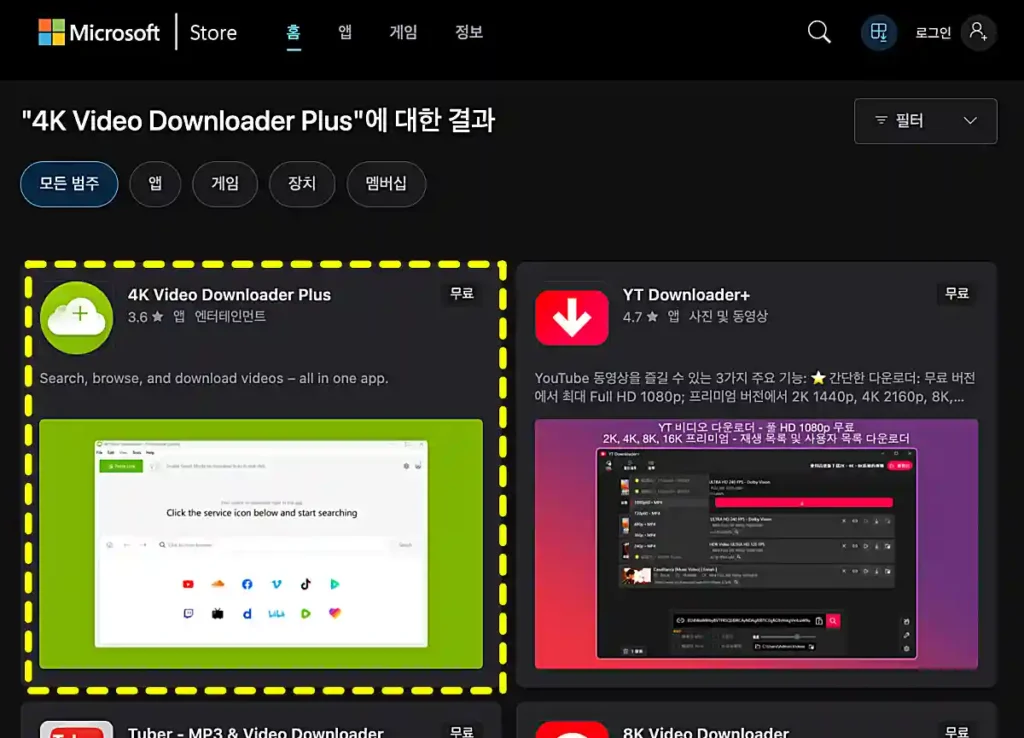
Task: Switch to the 앱 navigation menu item
Action: [x=344, y=31]
